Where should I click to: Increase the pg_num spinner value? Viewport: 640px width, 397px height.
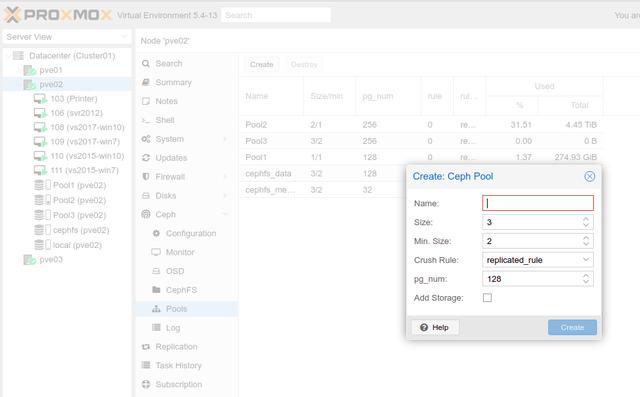(x=586, y=276)
